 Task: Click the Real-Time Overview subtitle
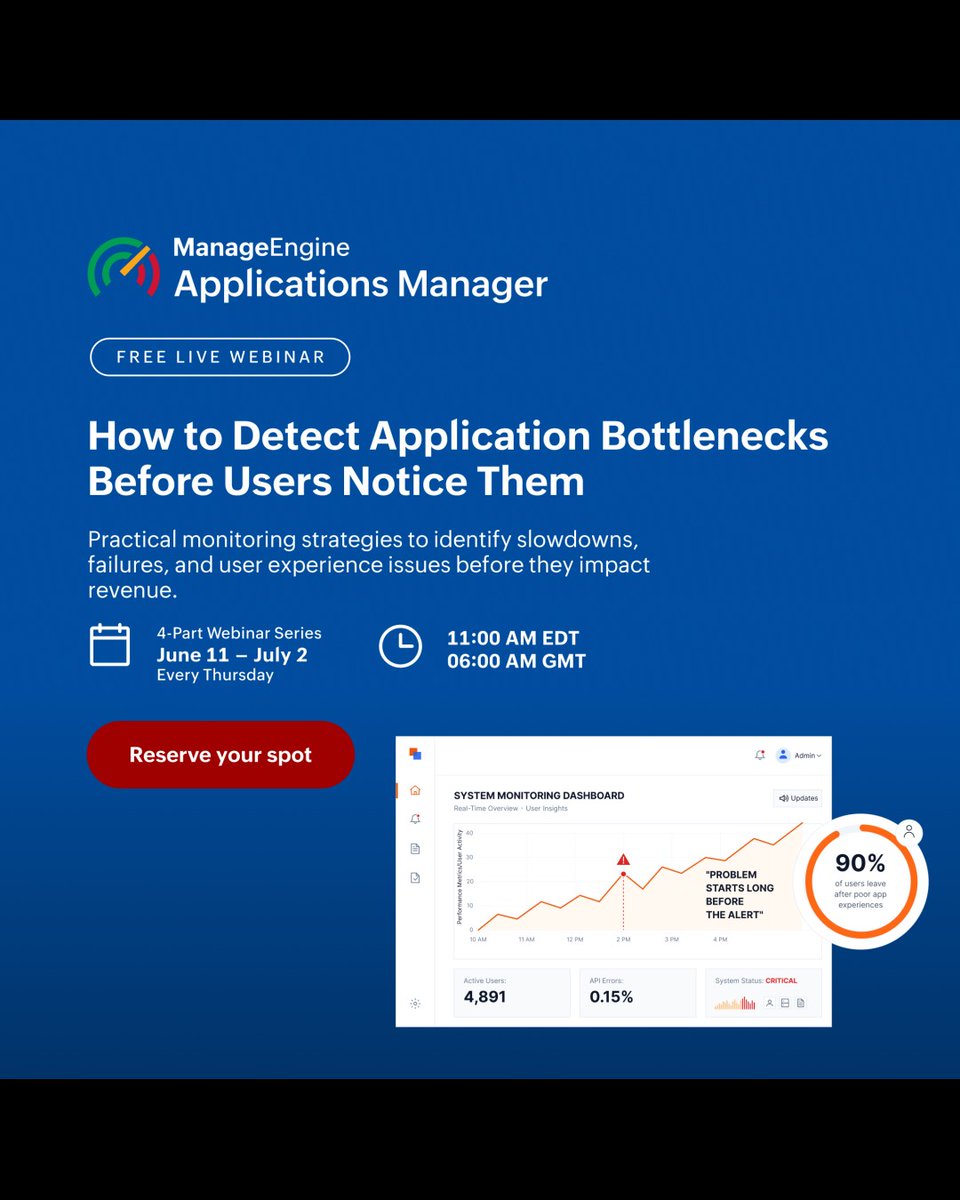pos(486,808)
